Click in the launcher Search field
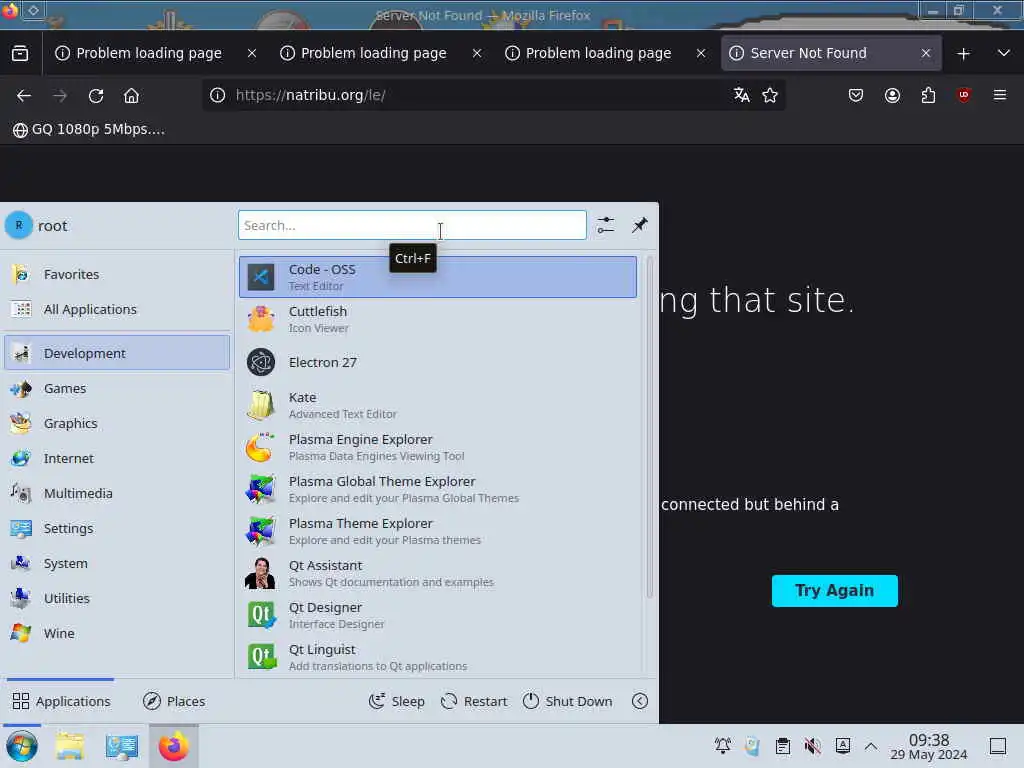The width and height of the screenshot is (1024, 768). tap(412, 225)
